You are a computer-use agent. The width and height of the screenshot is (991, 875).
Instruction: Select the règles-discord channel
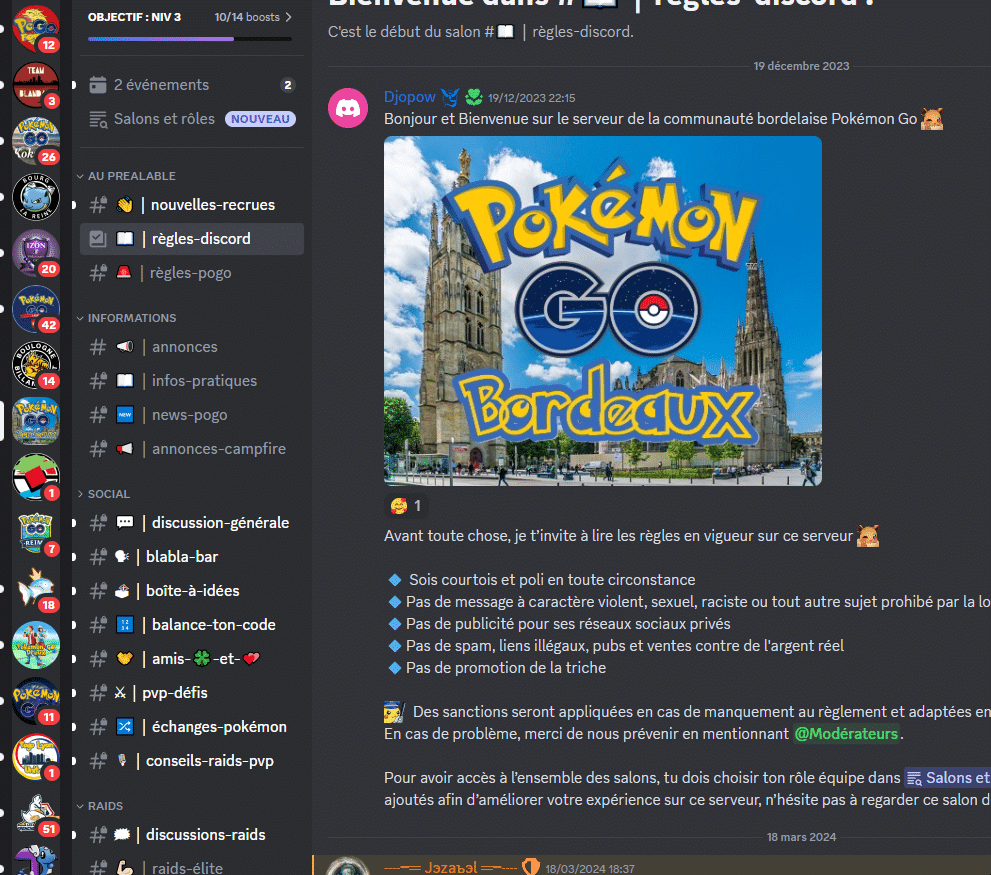(192, 239)
